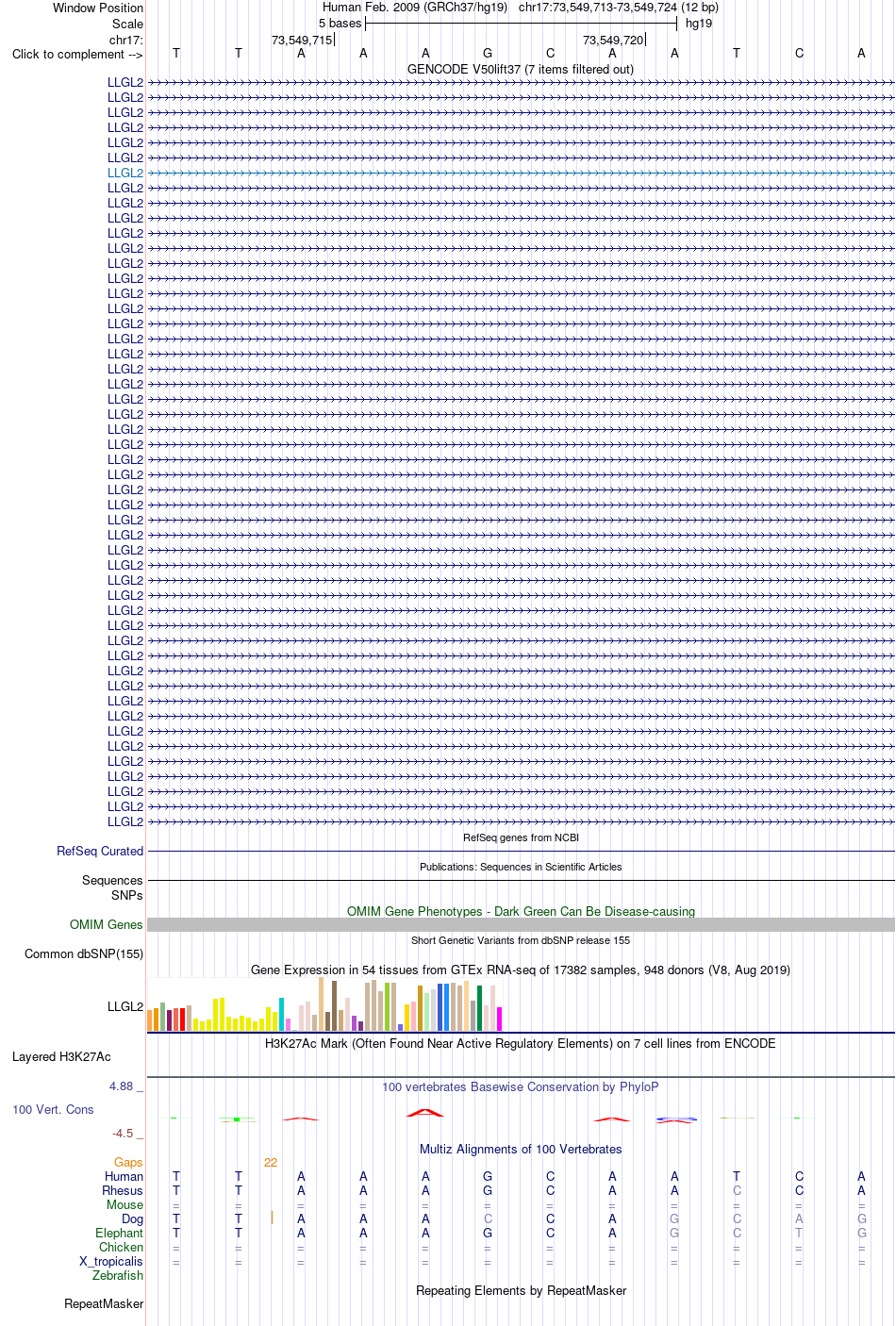Click the Zebrafish species label
The height and width of the screenshot is (1326, 896).
(118, 1275)
